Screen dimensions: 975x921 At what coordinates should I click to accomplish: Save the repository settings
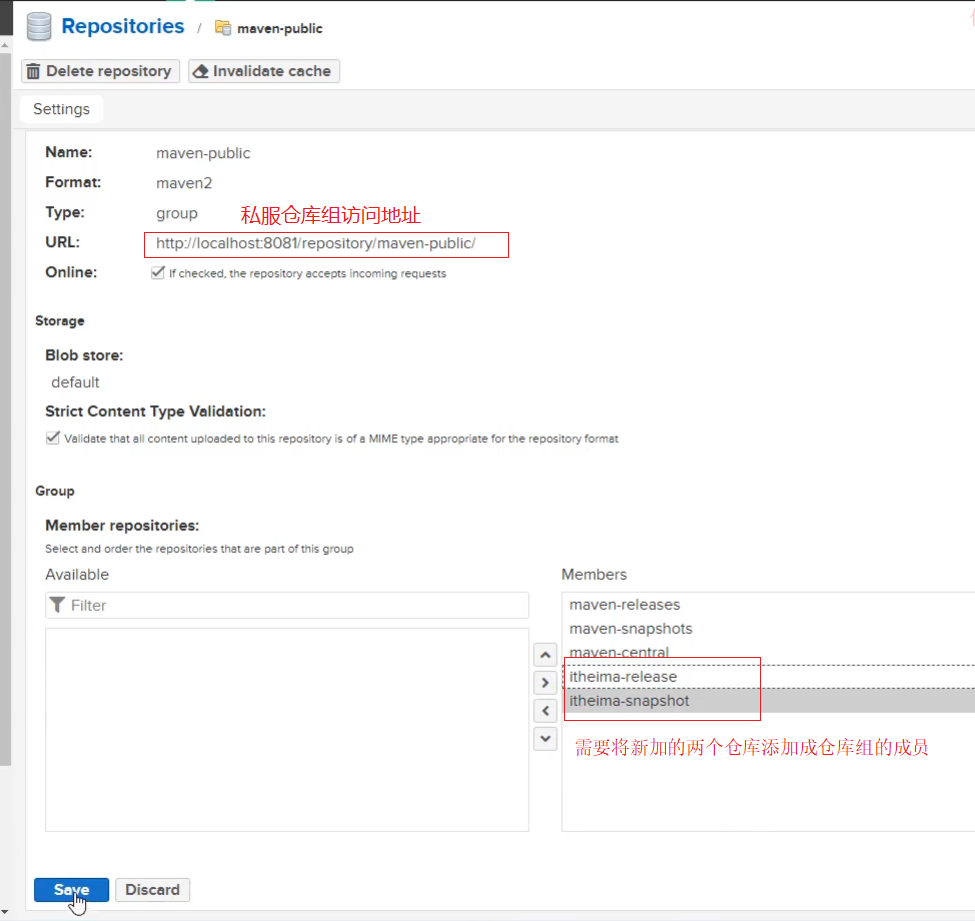coord(71,890)
